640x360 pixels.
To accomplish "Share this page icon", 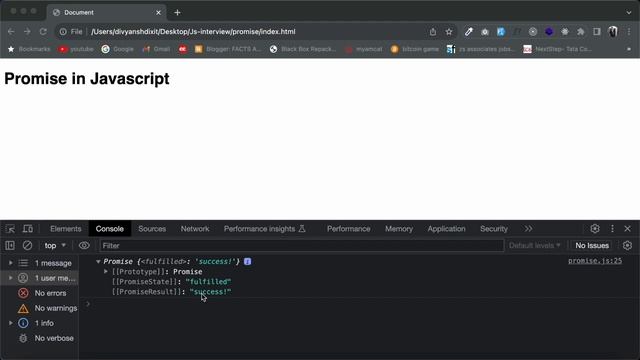I will pos(433,31).
